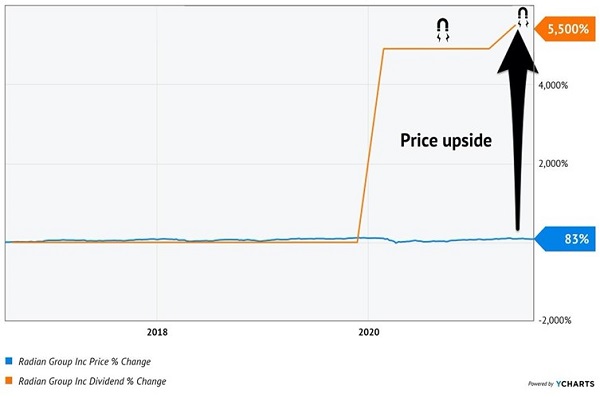
Task: Select the blue 83% value tag
Action: [x=565, y=239]
